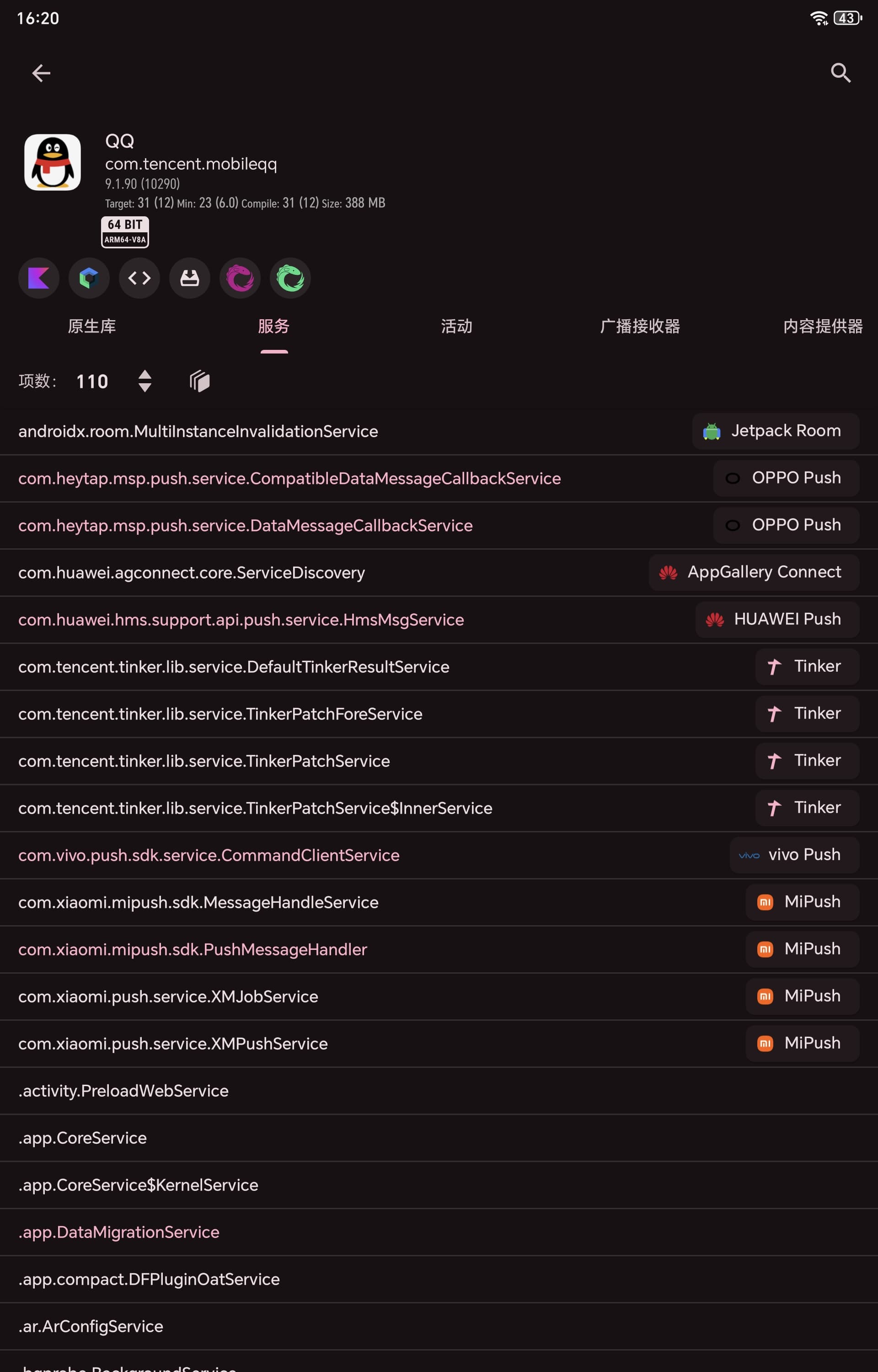Select com.tencent.tinker.lib.service.DefaultTinkerResultService

(439, 667)
